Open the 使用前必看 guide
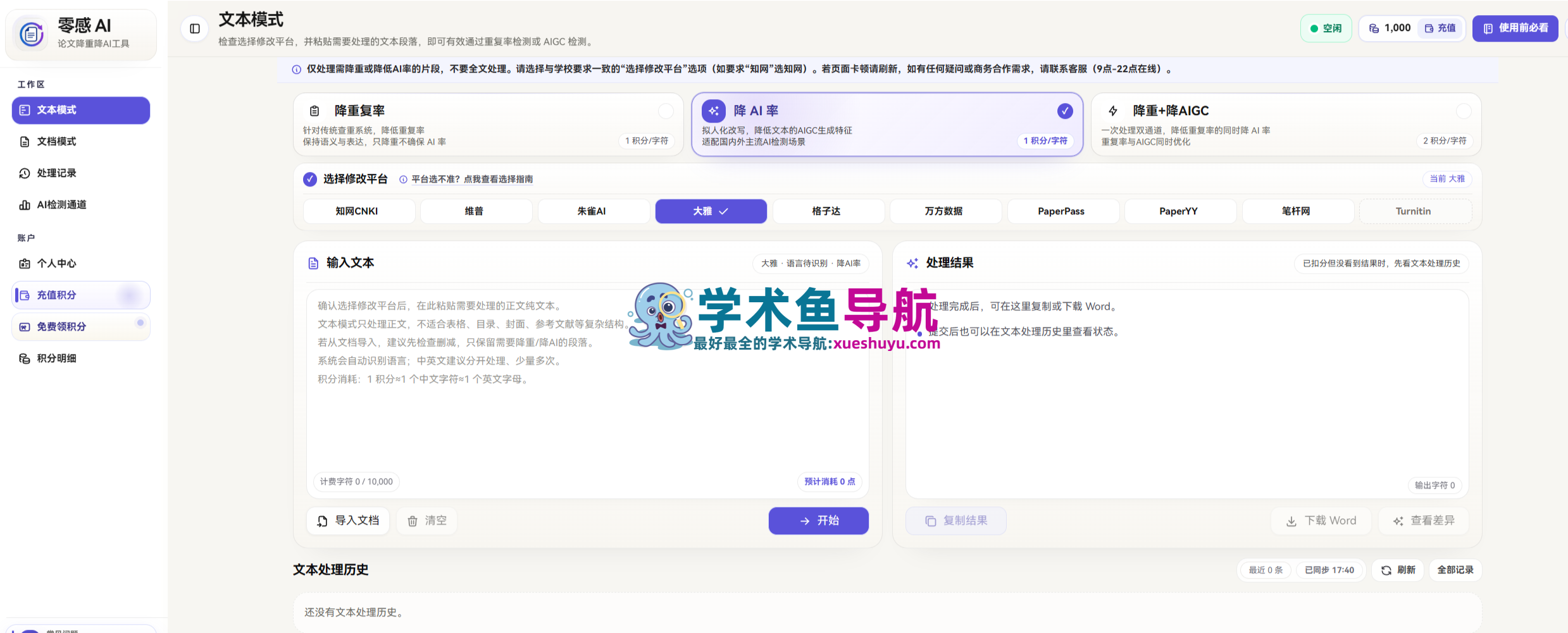This screenshot has width=1568, height=633. coord(1515,28)
